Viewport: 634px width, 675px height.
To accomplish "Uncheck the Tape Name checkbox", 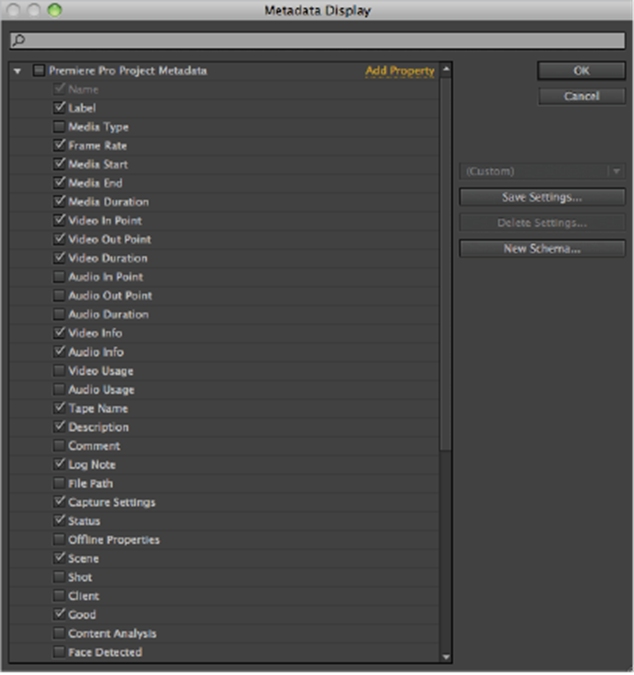I will coord(59,408).
